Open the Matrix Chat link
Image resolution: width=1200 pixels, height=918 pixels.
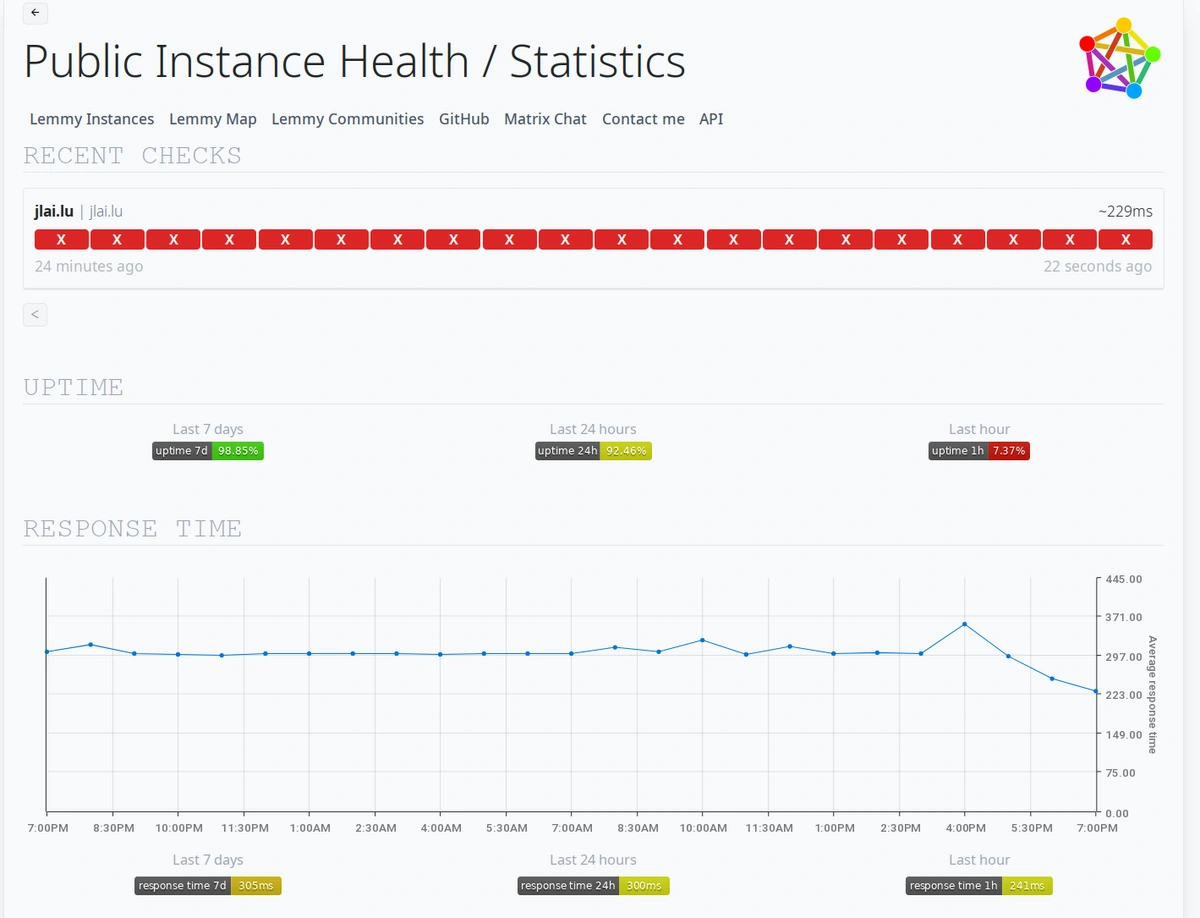coord(545,119)
